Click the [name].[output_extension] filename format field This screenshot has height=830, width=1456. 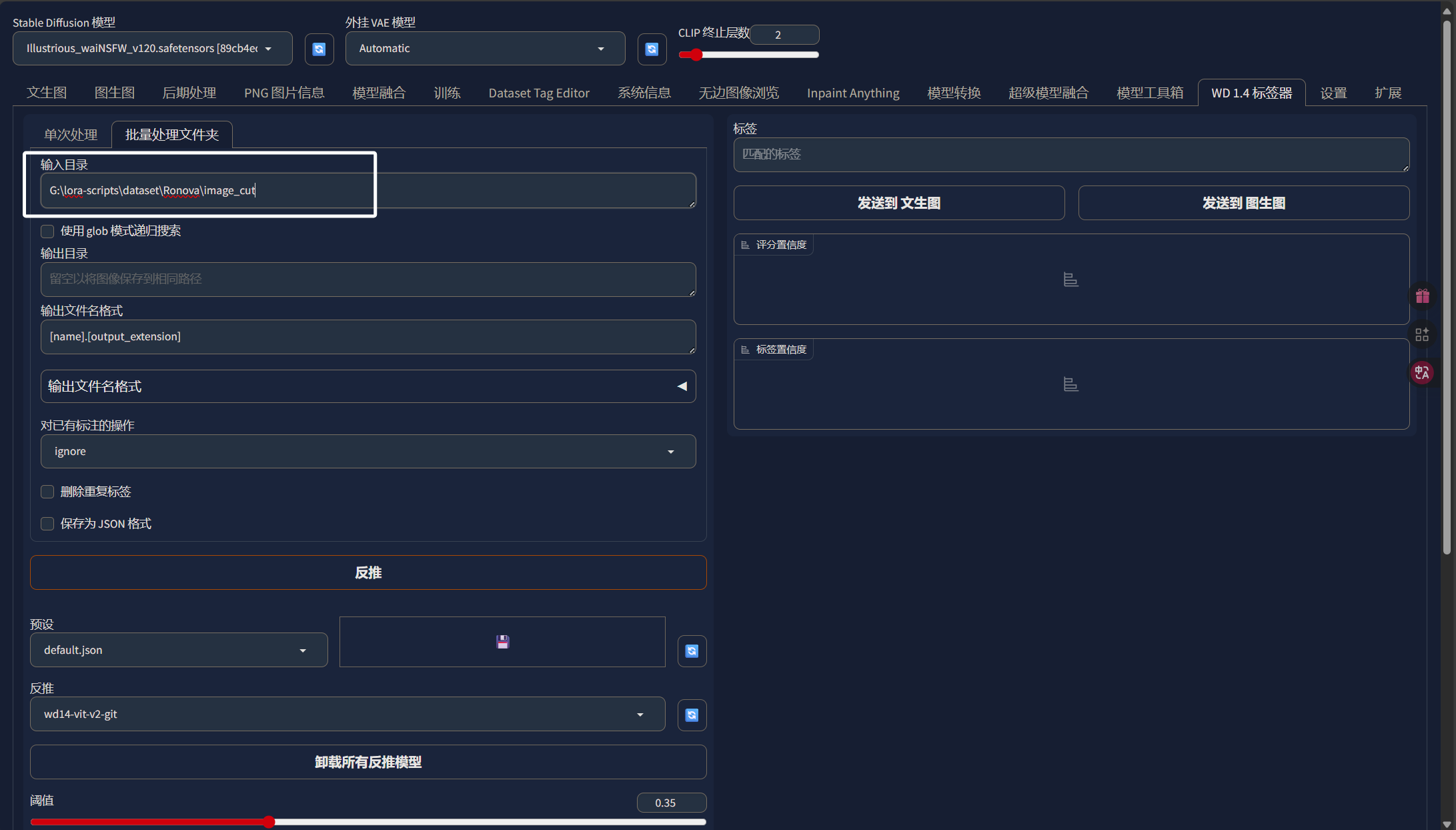[368, 337]
